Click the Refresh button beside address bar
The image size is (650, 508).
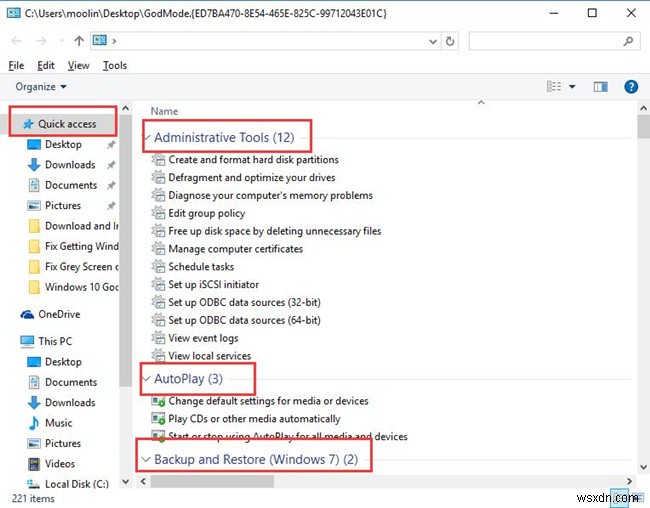[x=450, y=41]
